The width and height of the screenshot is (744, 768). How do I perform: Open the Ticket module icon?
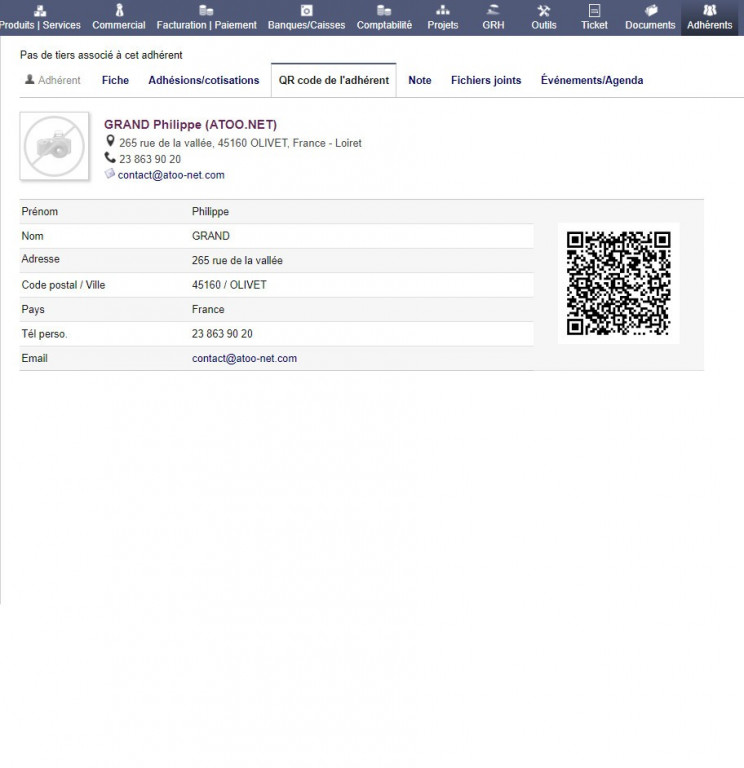pyautogui.click(x=594, y=10)
